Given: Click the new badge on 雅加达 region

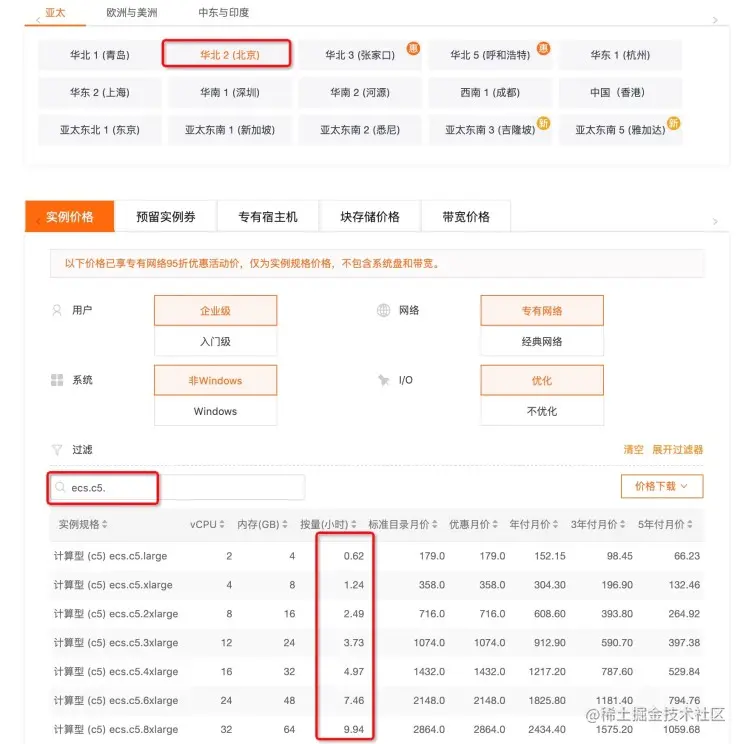Looking at the screenshot, I should [x=674, y=123].
